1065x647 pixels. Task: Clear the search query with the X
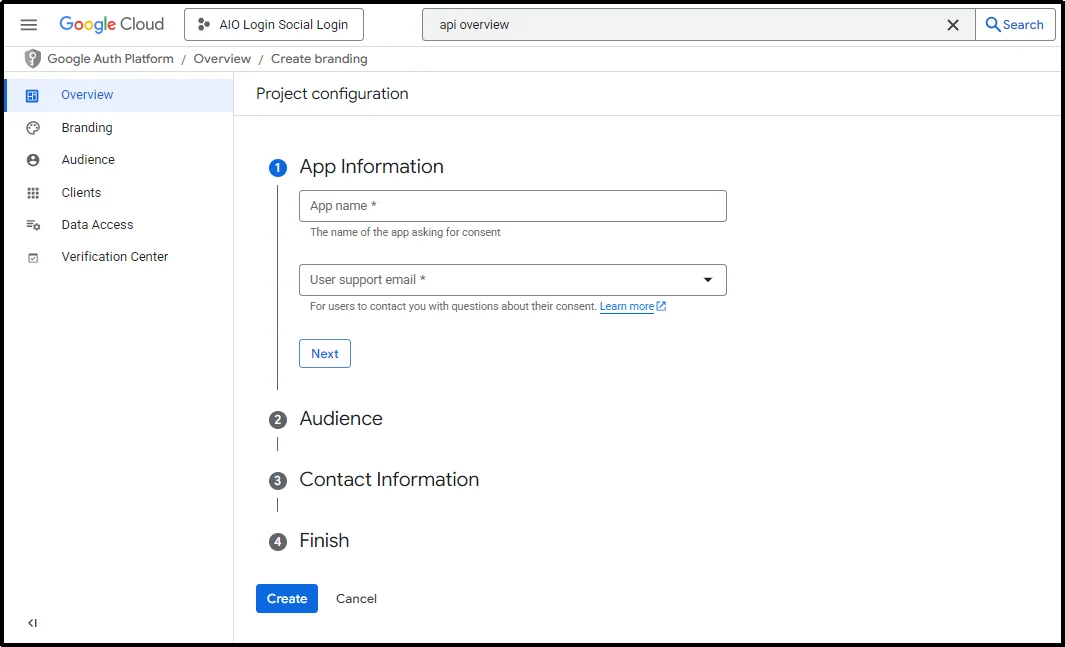point(953,24)
